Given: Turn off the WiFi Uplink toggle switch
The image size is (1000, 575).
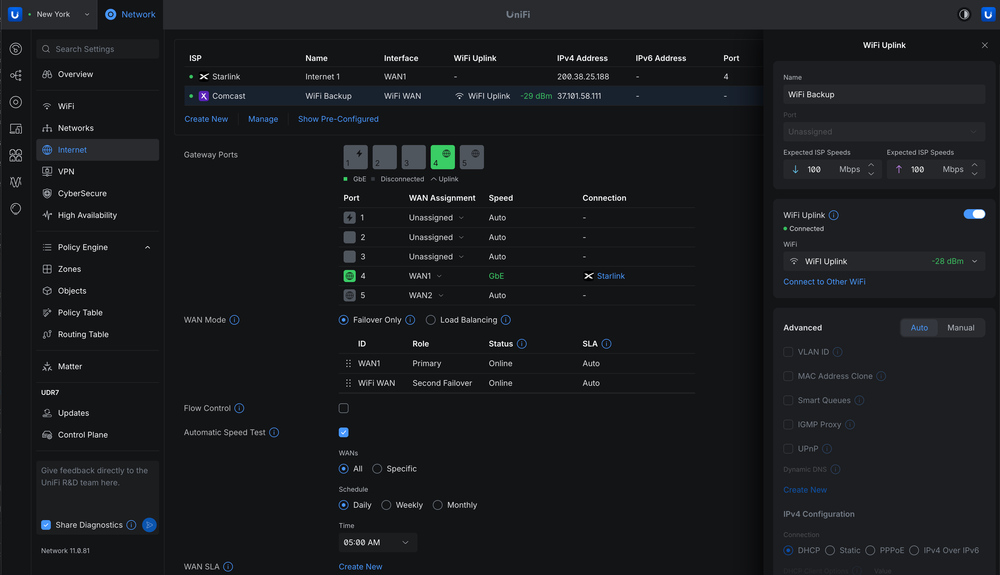Looking at the screenshot, I should coord(974,214).
